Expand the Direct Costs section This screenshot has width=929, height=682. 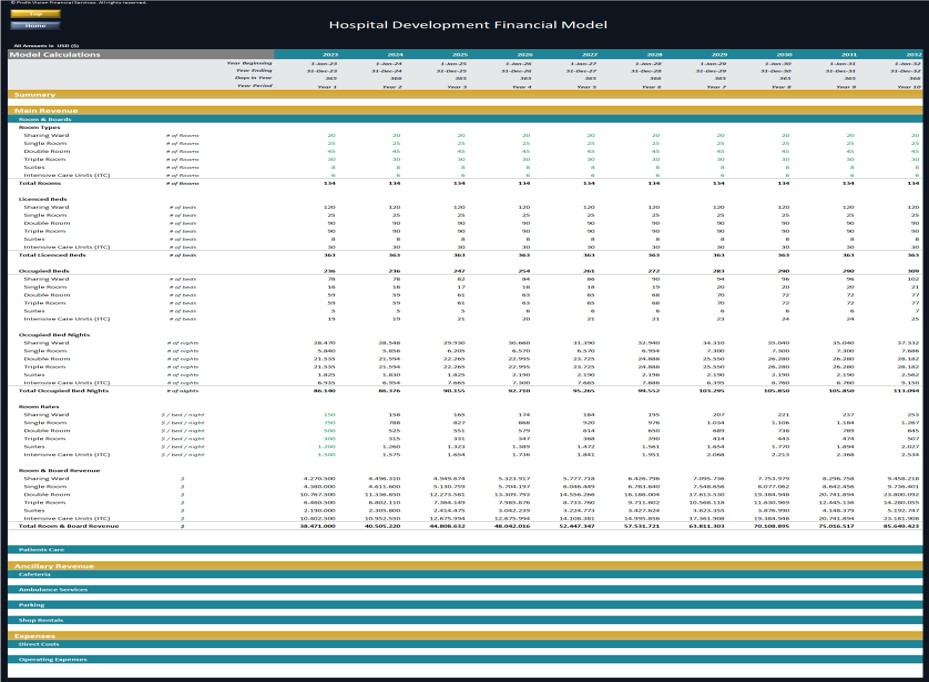[x=39, y=644]
